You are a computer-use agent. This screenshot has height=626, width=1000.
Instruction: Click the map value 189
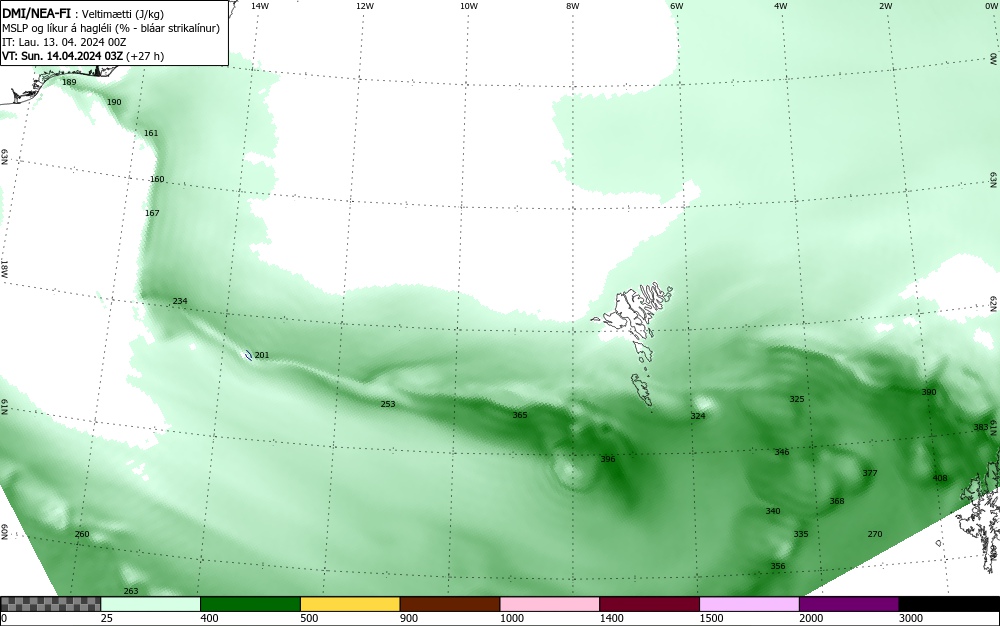coord(69,82)
